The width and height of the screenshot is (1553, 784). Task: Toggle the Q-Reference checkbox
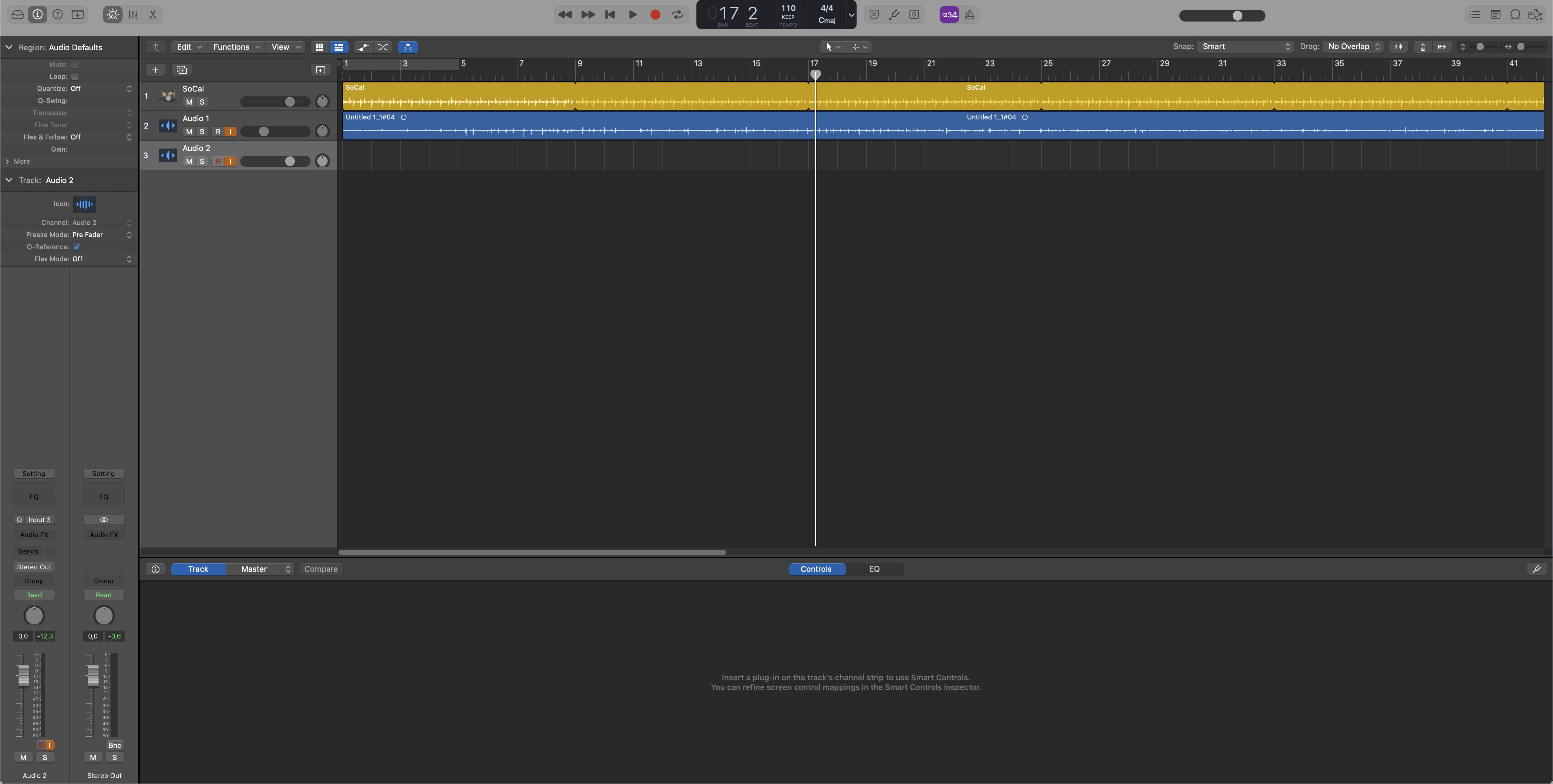click(x=76, y=247)
